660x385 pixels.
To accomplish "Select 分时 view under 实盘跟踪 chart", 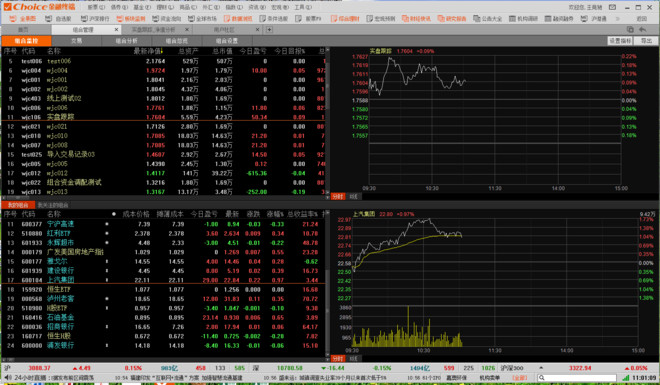I will coord(338,196).
